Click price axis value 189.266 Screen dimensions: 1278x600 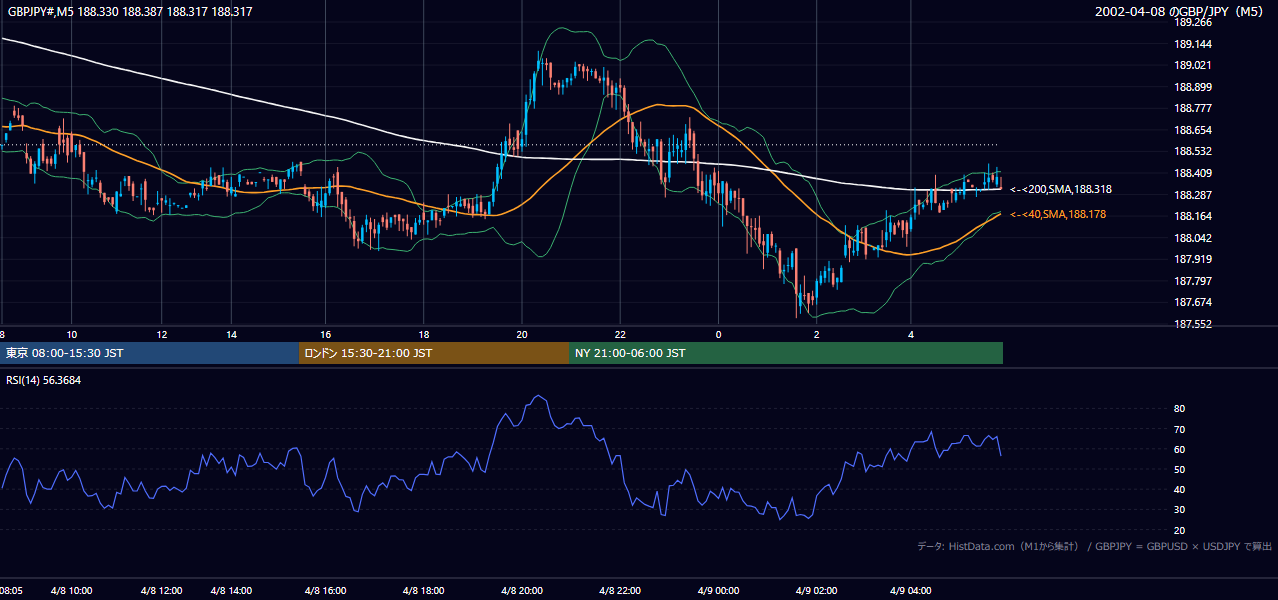tap(1193, 22)
